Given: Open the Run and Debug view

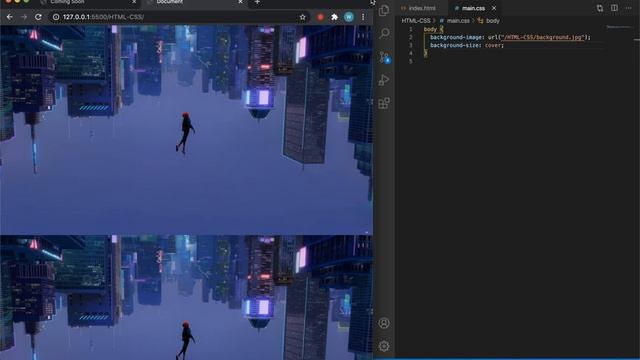Looking at the screenshot, I should [384, 80].
